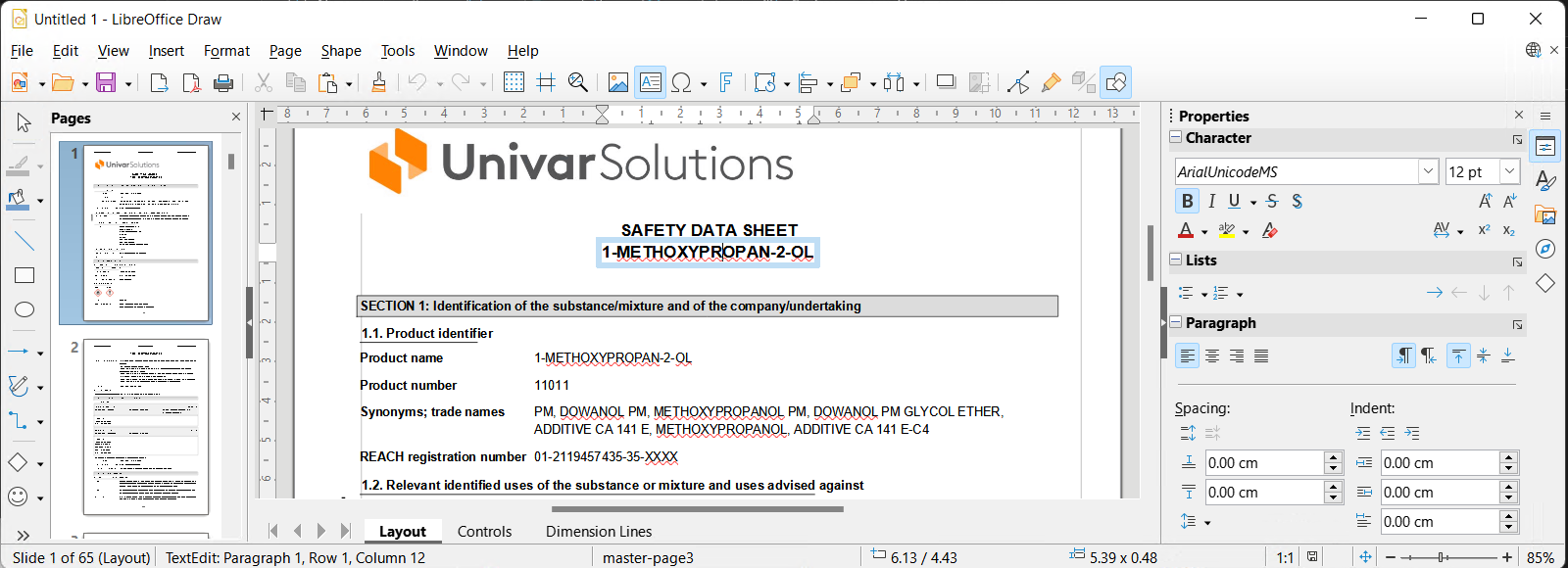Select the Symbol Shapes smiley tool
The height and width of the screenshot is (568, 1568).
[x=19, y=497]
